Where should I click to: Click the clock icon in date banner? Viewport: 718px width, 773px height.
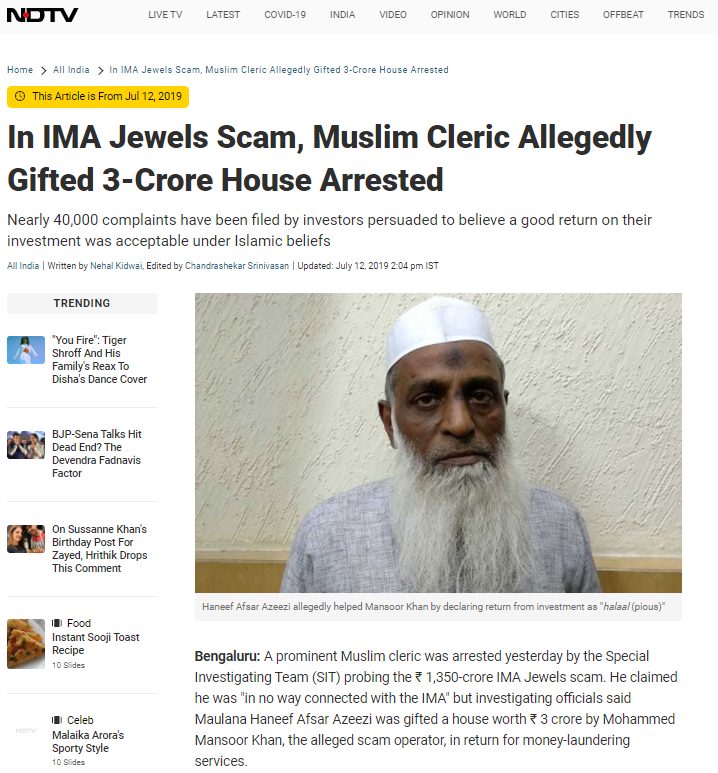pyautogui.click(x=20, y=96)
